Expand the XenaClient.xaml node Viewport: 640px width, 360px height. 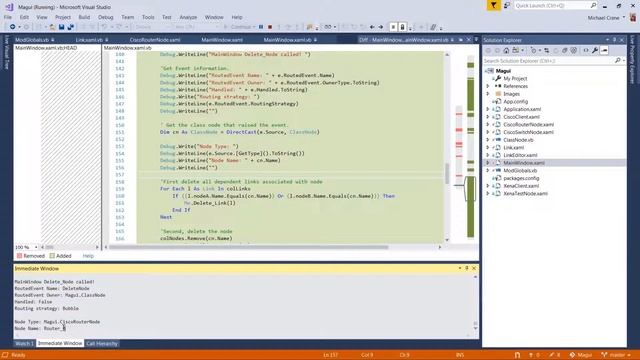point(488,186)
